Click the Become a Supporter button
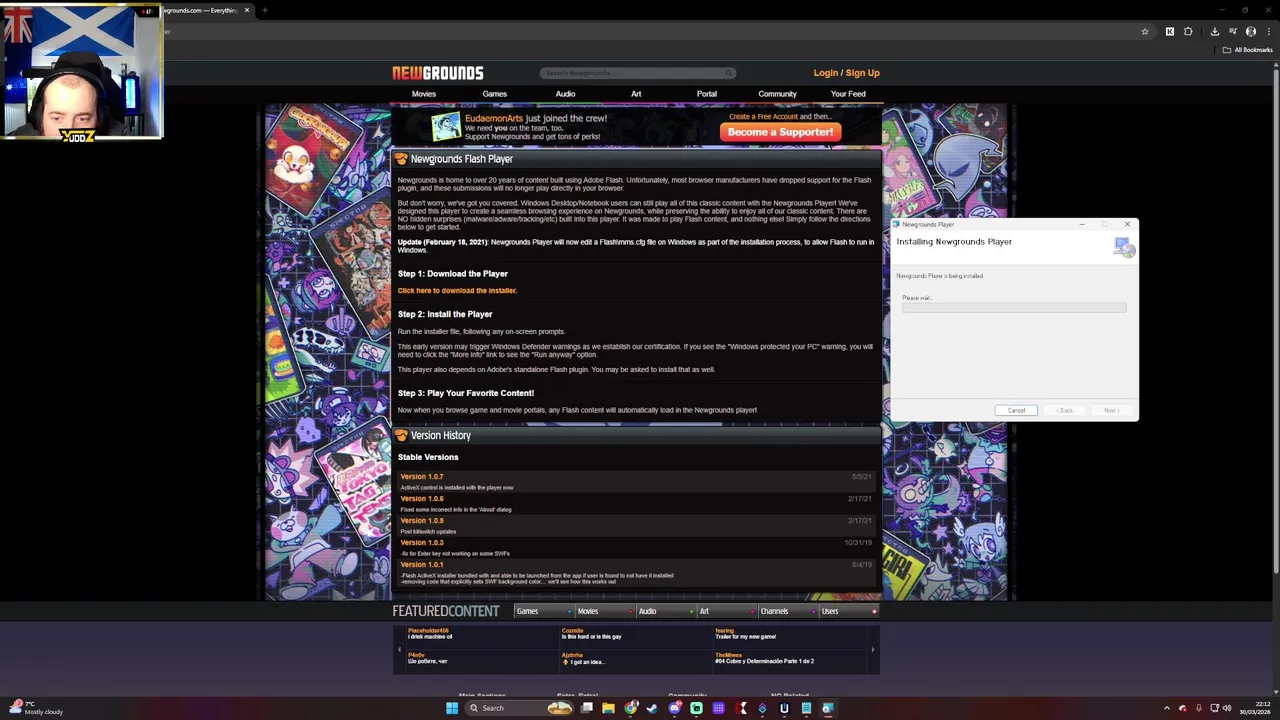The height and width of the screenshot is (720, 1280). coord(780,132)
